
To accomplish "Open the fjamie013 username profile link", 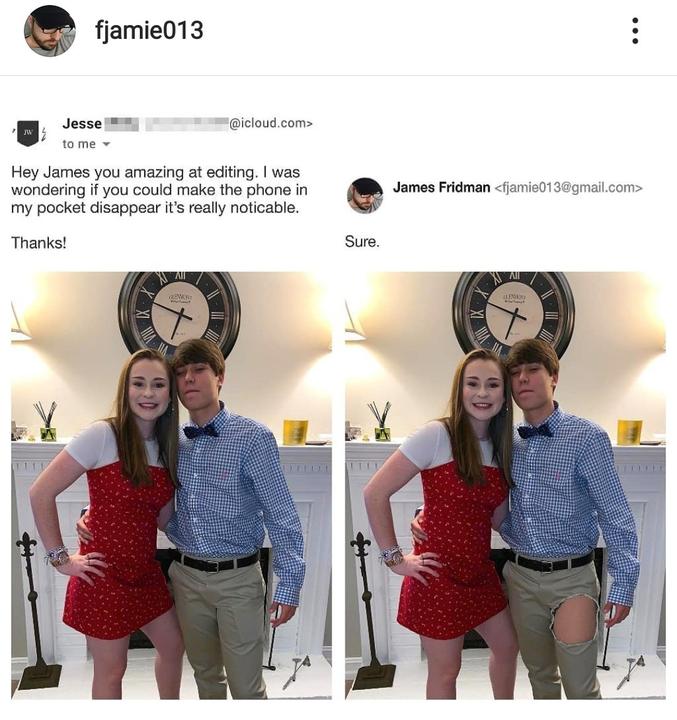I will point(149,31).
